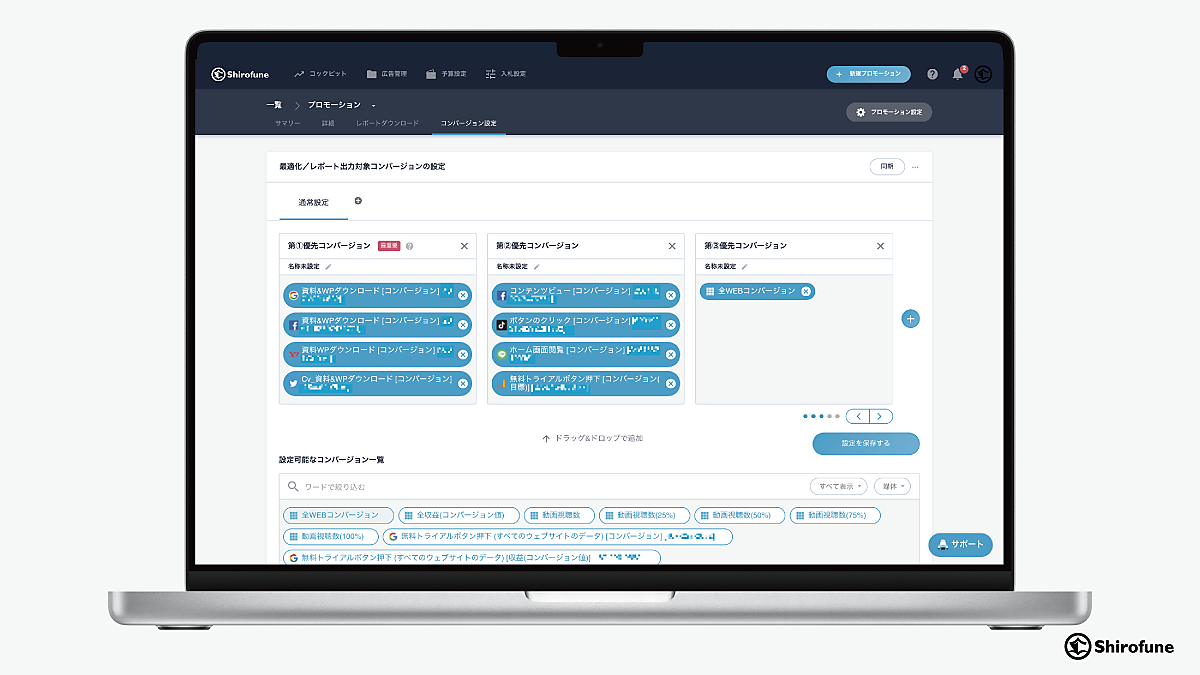Open the three-dot more options menu
The height and width of the screenshot is (675, 1200).
[915, 167]
